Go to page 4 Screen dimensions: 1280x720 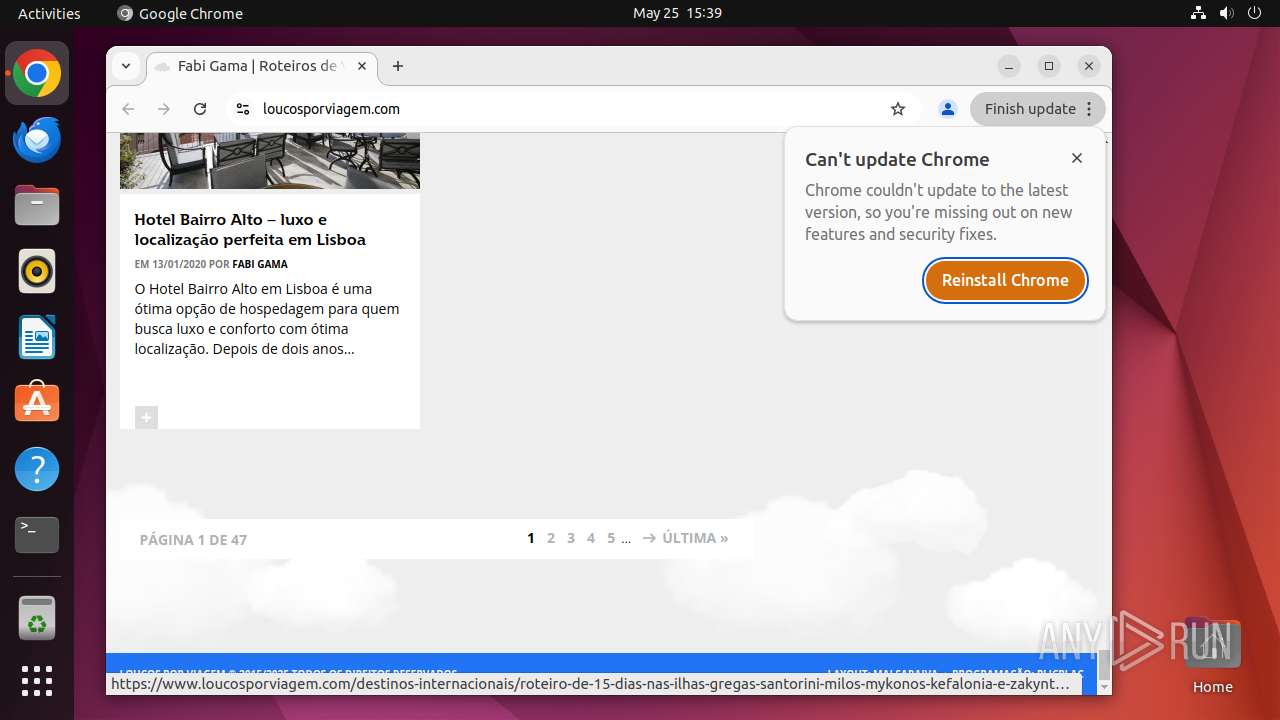coord(591,538)
